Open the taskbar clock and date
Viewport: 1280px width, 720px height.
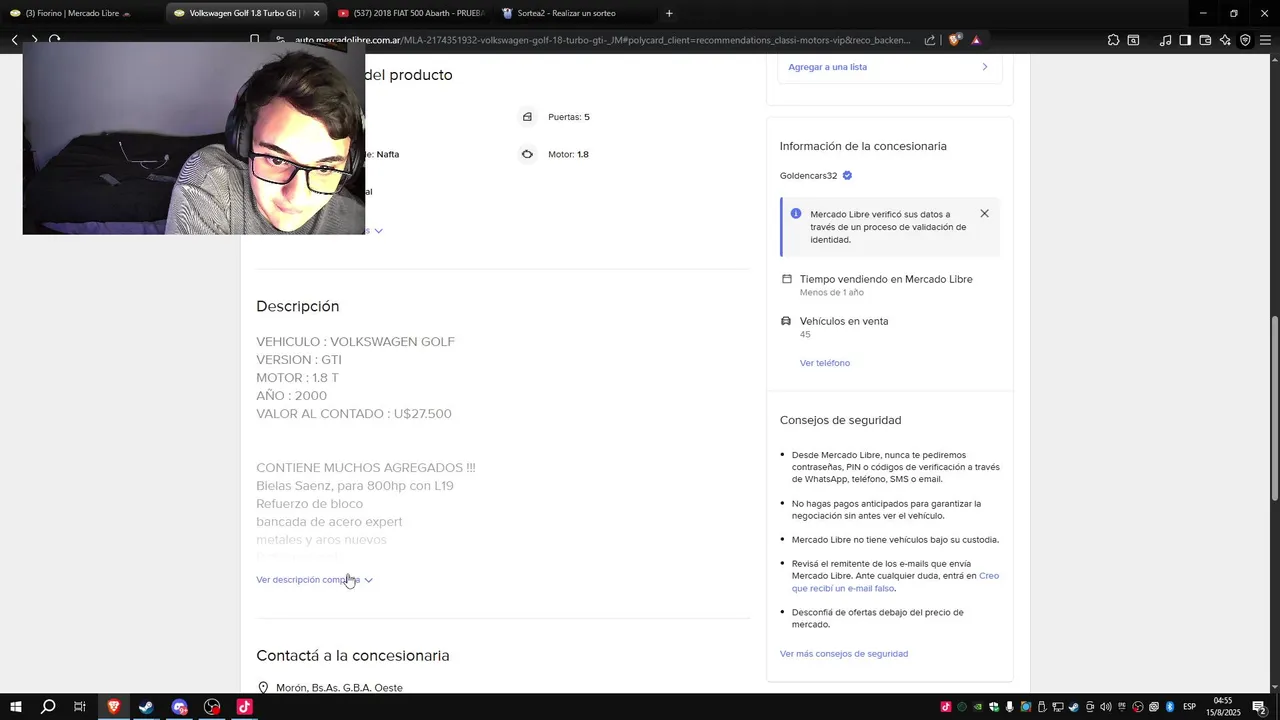(1223, 707)
